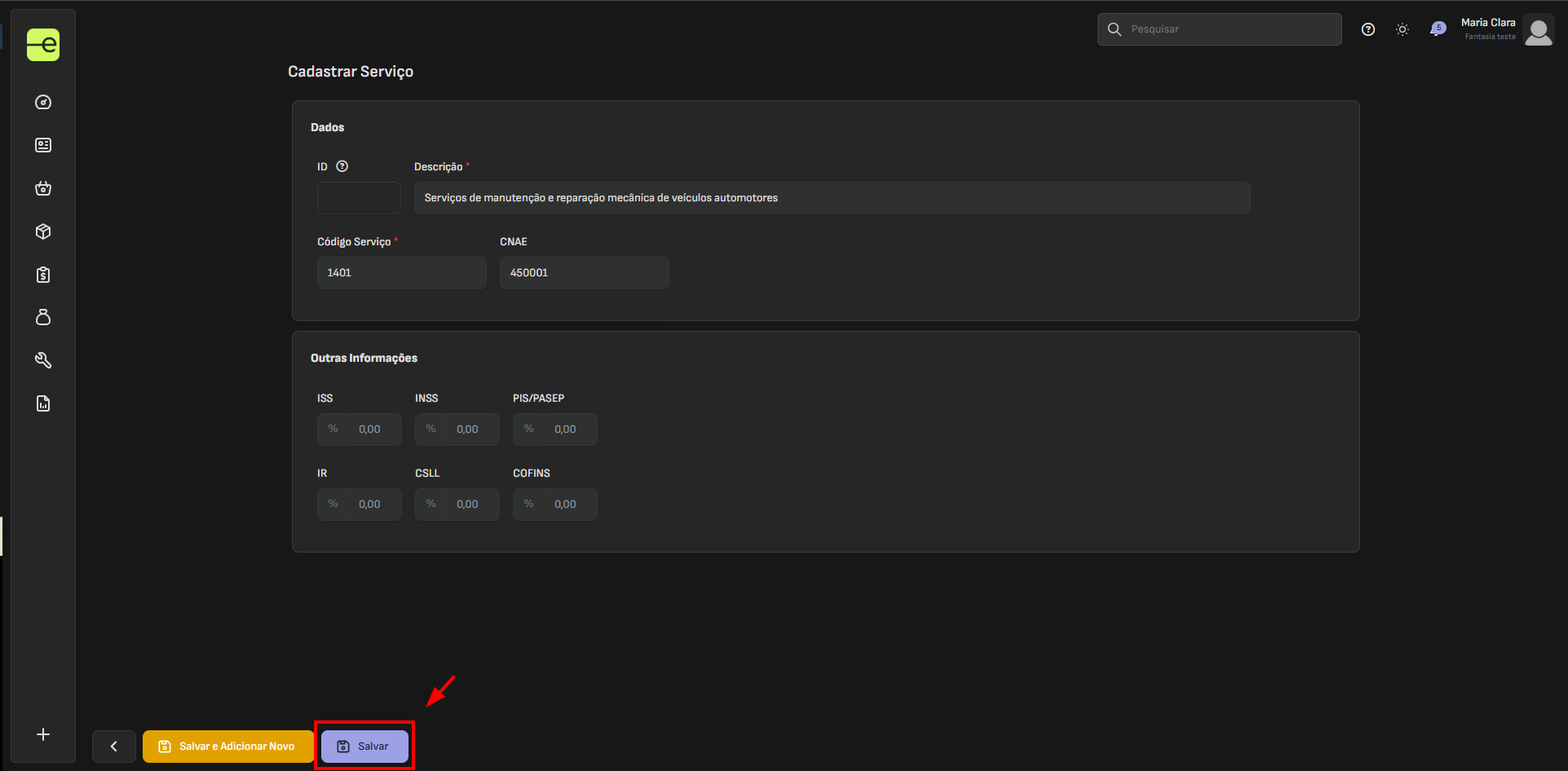
Task: Open the reports document icon in sidebar
Action: click(x=43, y=403)
